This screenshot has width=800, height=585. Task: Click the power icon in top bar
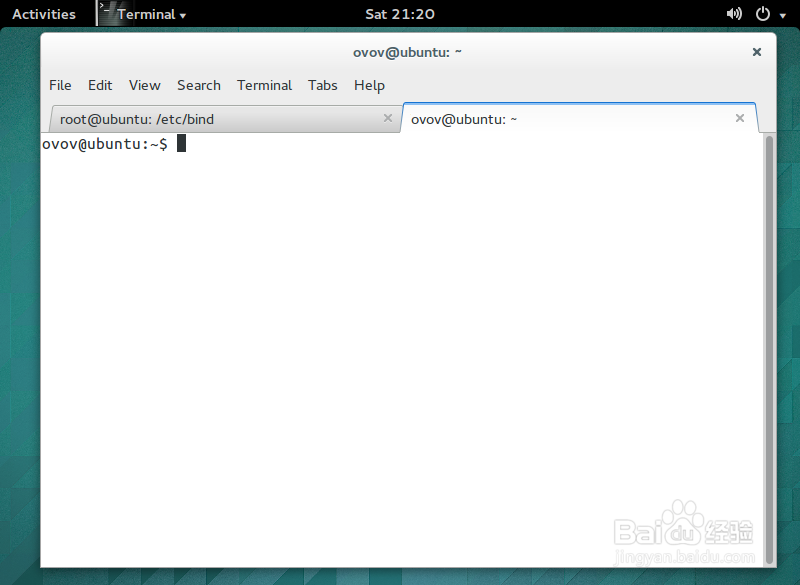click(x=763, y=14)
